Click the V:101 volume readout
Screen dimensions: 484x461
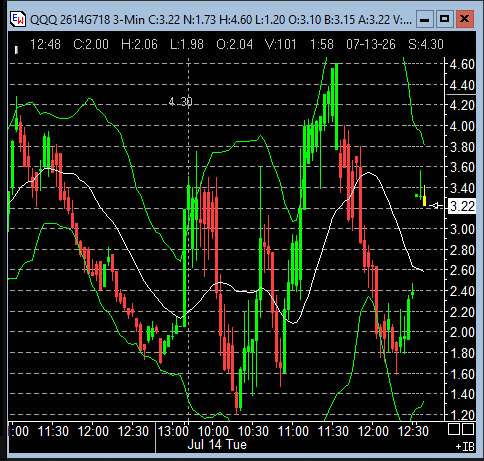tap(281, 44)
